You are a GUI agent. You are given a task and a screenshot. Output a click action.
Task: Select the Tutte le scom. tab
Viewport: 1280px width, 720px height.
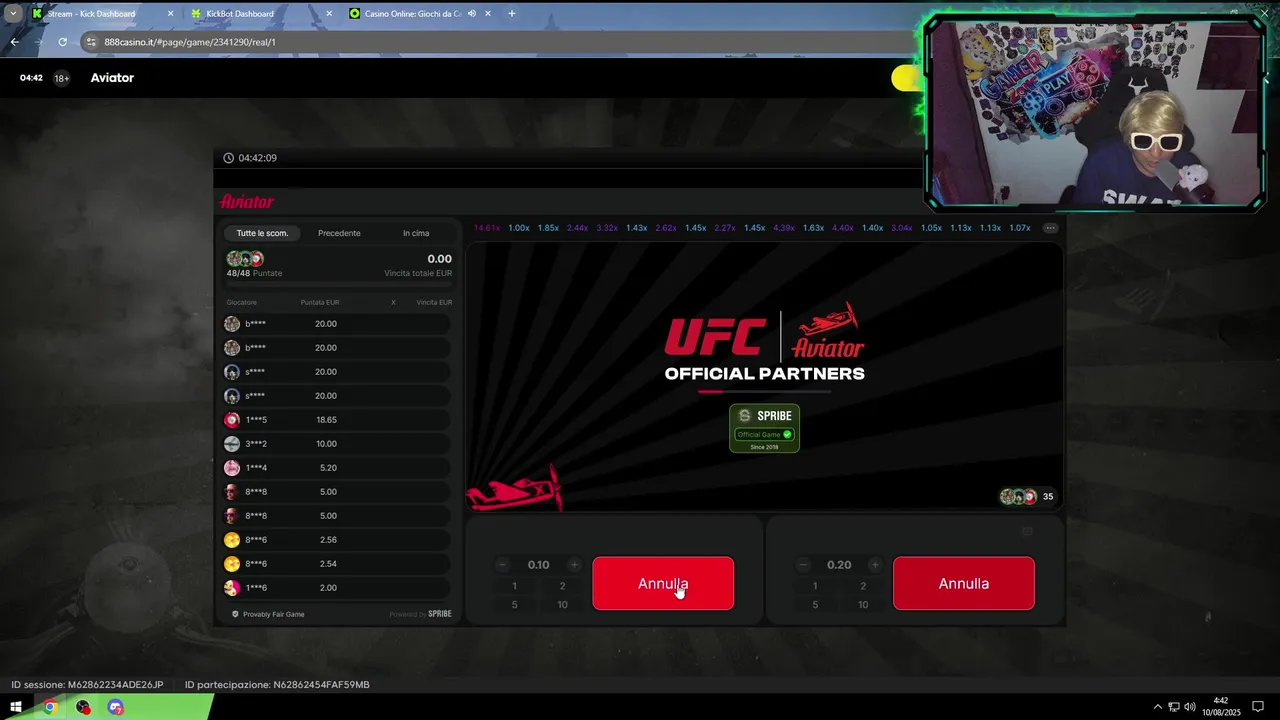(x=262, y=233)
